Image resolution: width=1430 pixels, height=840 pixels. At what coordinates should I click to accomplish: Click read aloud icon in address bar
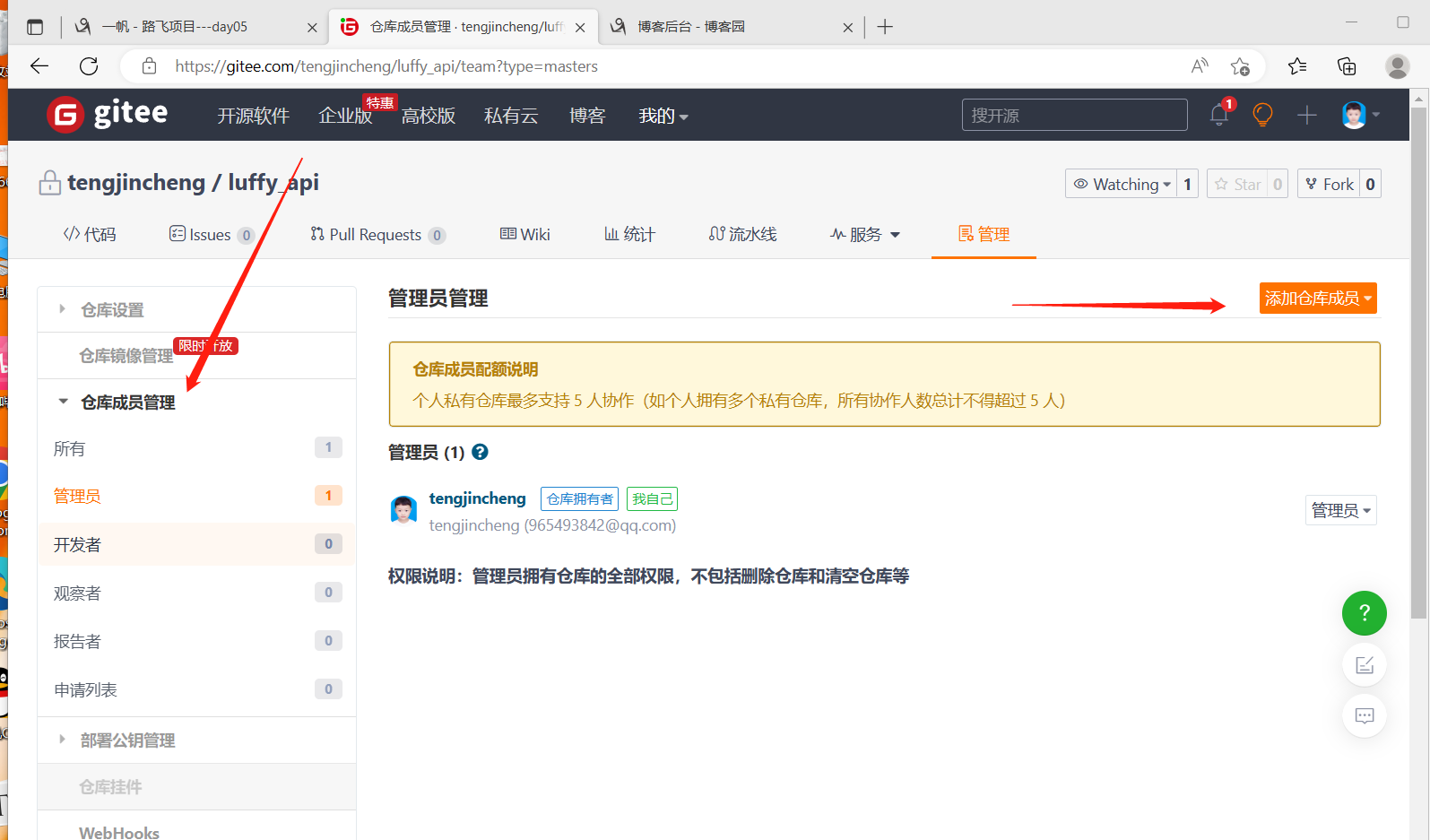[1200, 65]
